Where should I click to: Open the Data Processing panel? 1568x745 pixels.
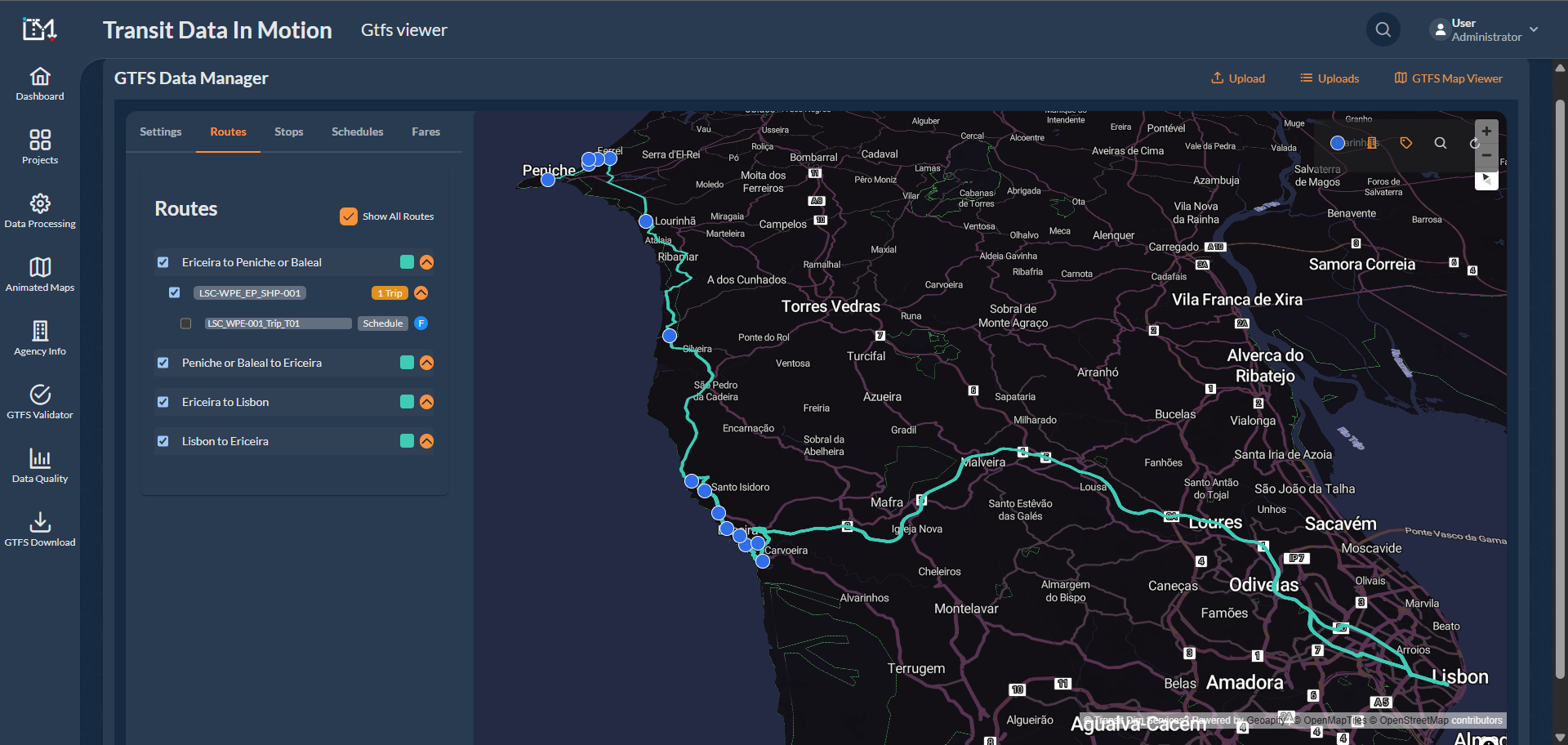tap(40, 211)
